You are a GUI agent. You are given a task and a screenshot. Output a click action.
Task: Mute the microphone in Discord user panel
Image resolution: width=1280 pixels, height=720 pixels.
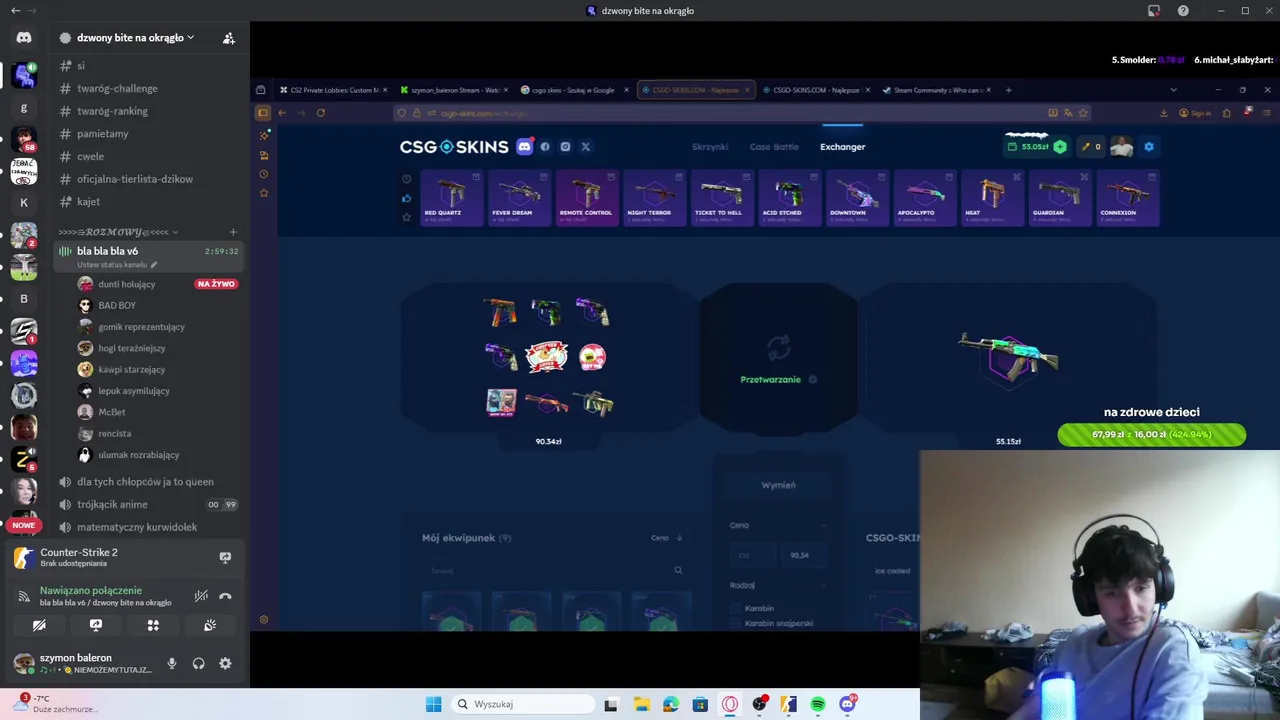172,663
